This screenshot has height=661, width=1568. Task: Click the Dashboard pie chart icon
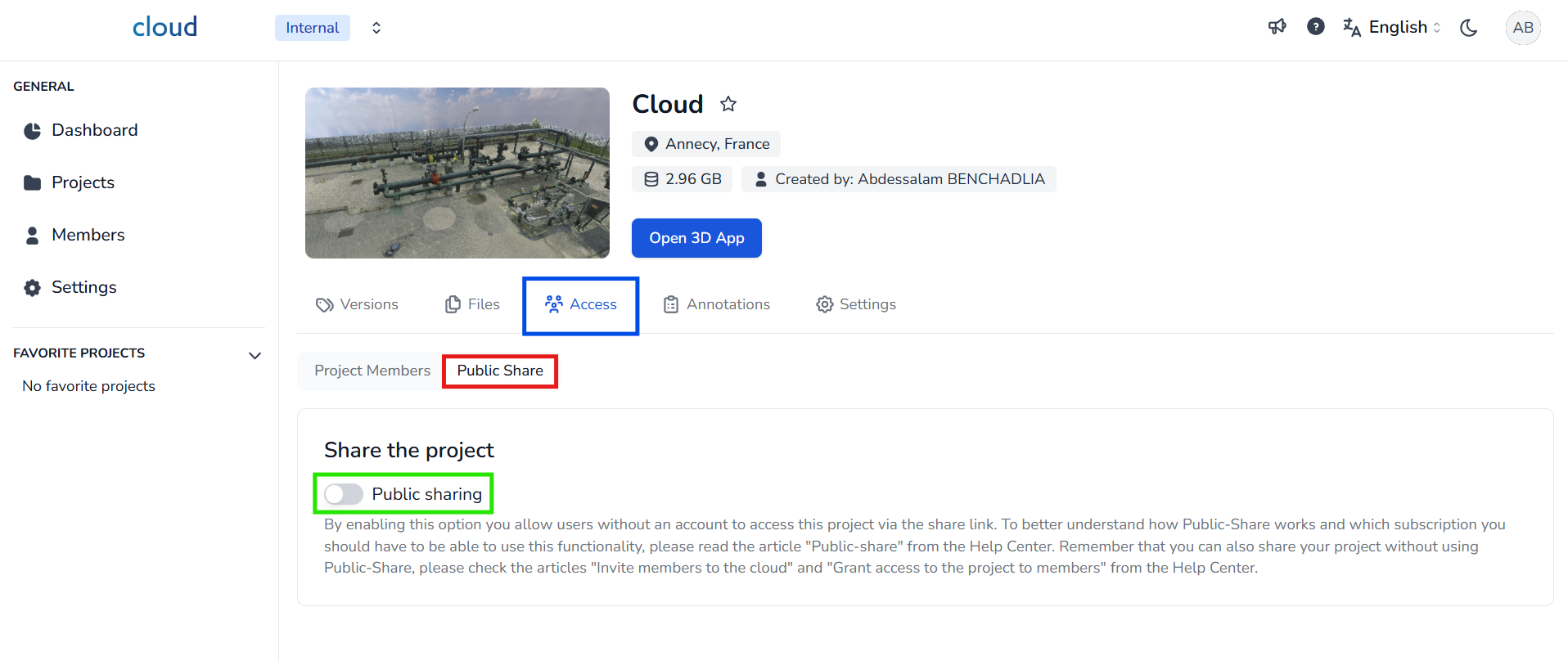point(33,131)
